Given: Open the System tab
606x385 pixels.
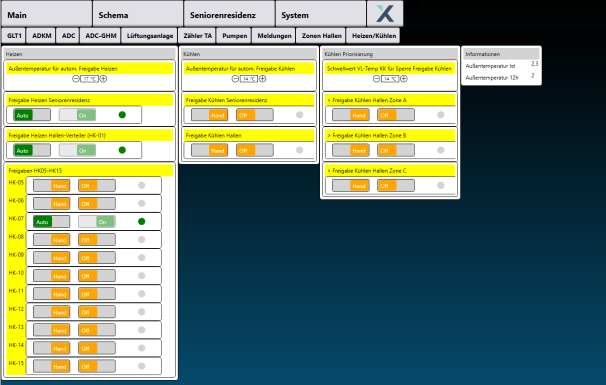Looking at the screenshot, I should (x=321, y=14).
